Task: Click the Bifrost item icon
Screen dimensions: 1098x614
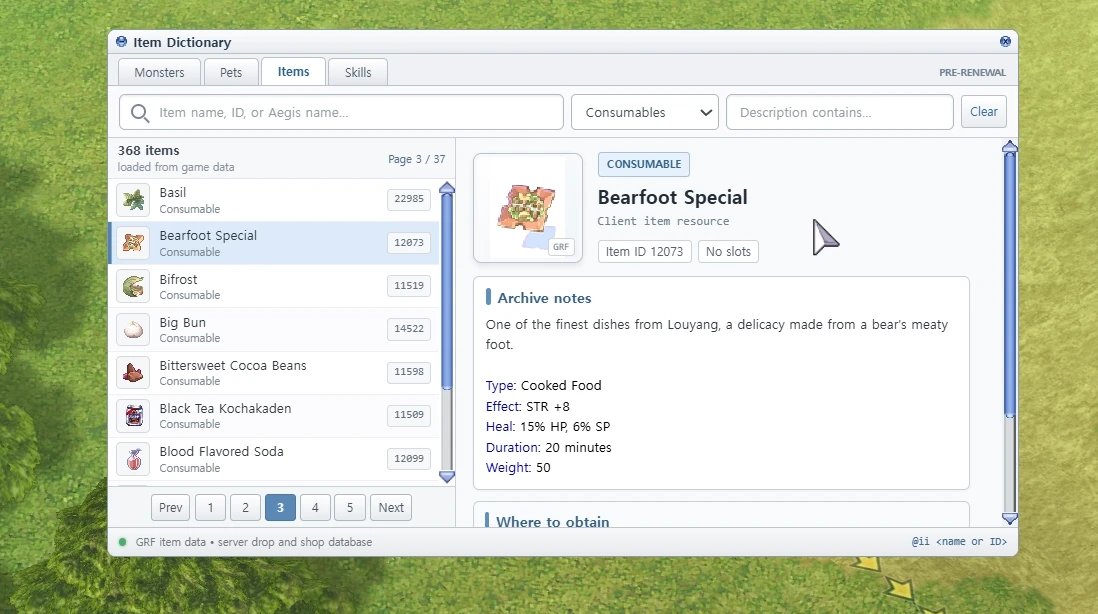Action: 133,286
